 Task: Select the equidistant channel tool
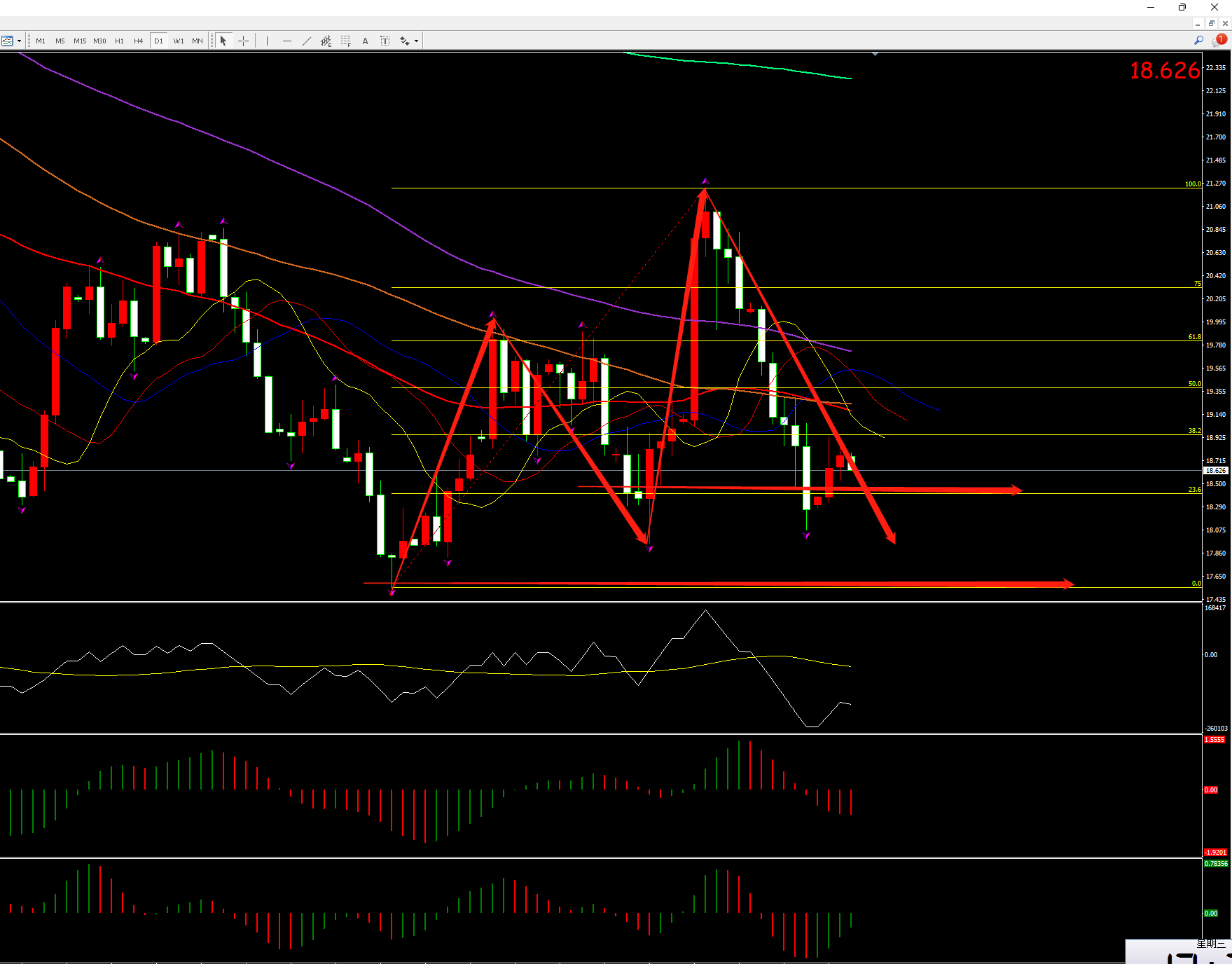point(326,41)
